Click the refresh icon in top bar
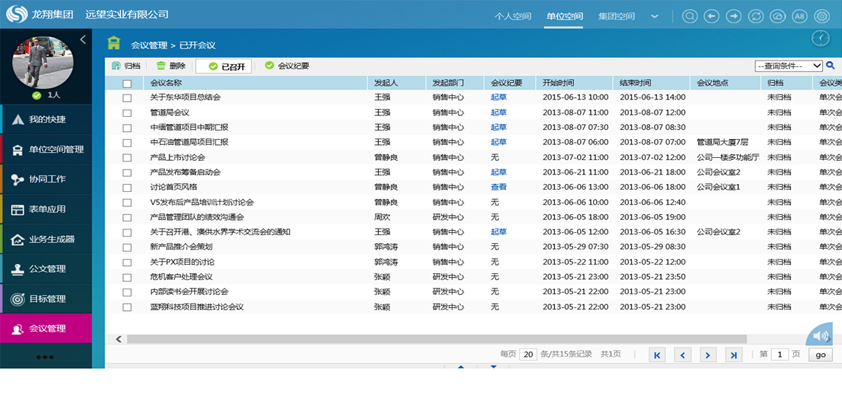Screen dimensions: 842x415 pyautogui.click(x=756, y=16)
